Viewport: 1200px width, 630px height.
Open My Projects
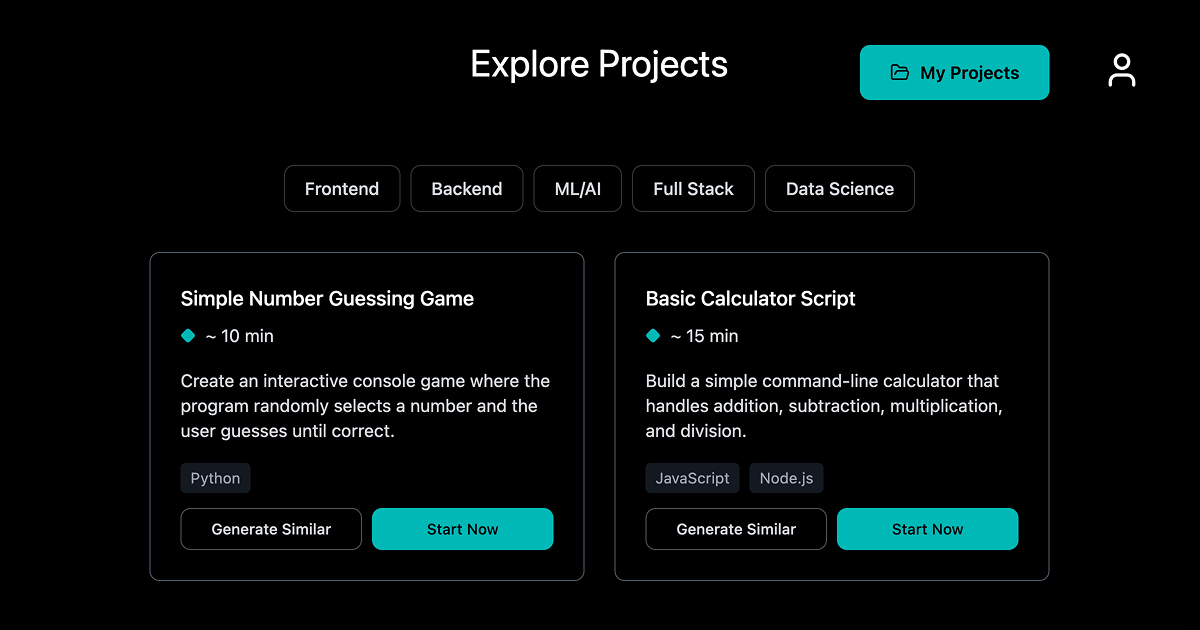tap(954, 72)
